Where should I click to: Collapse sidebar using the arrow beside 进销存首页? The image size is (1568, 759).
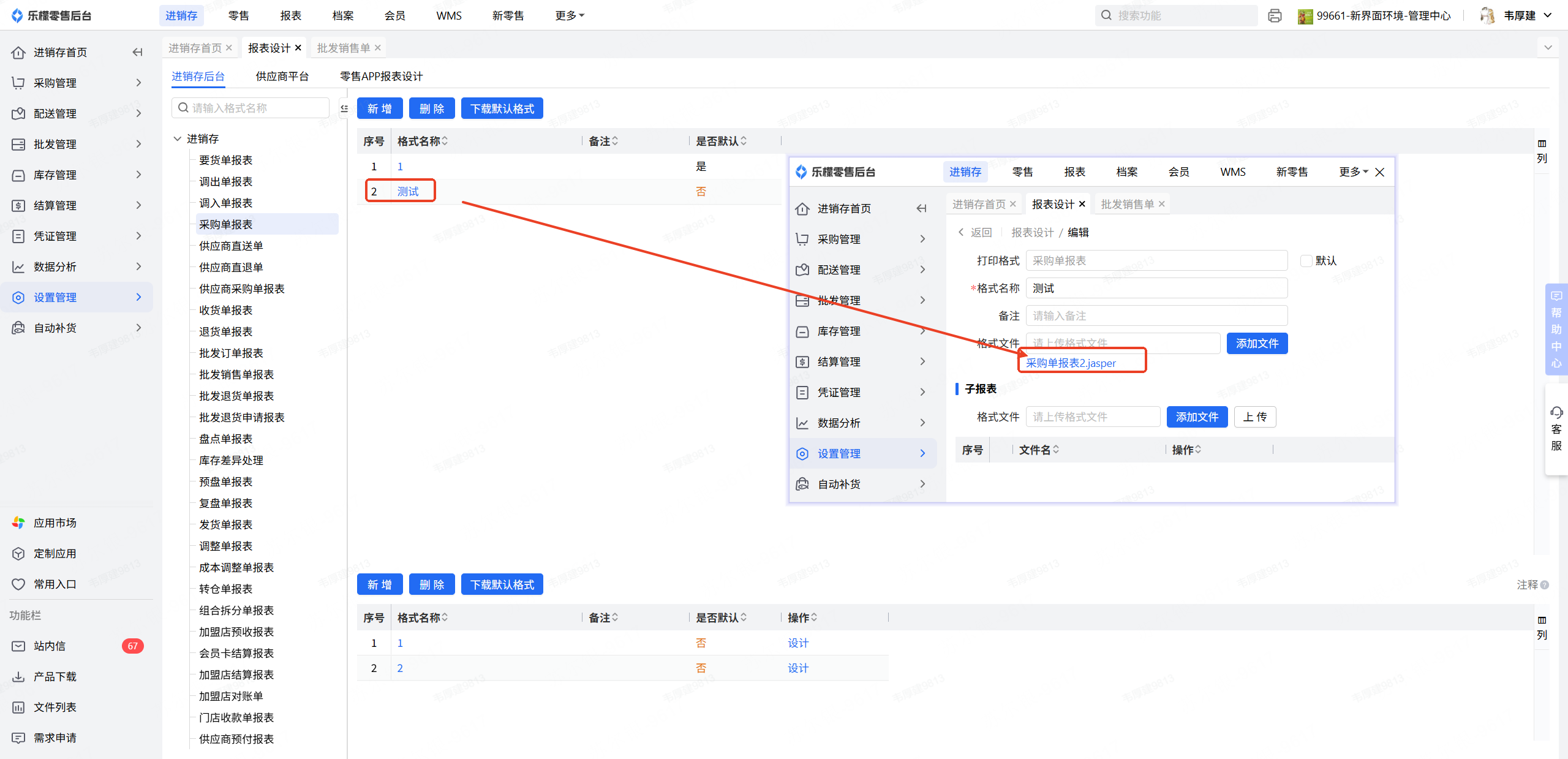137,52
